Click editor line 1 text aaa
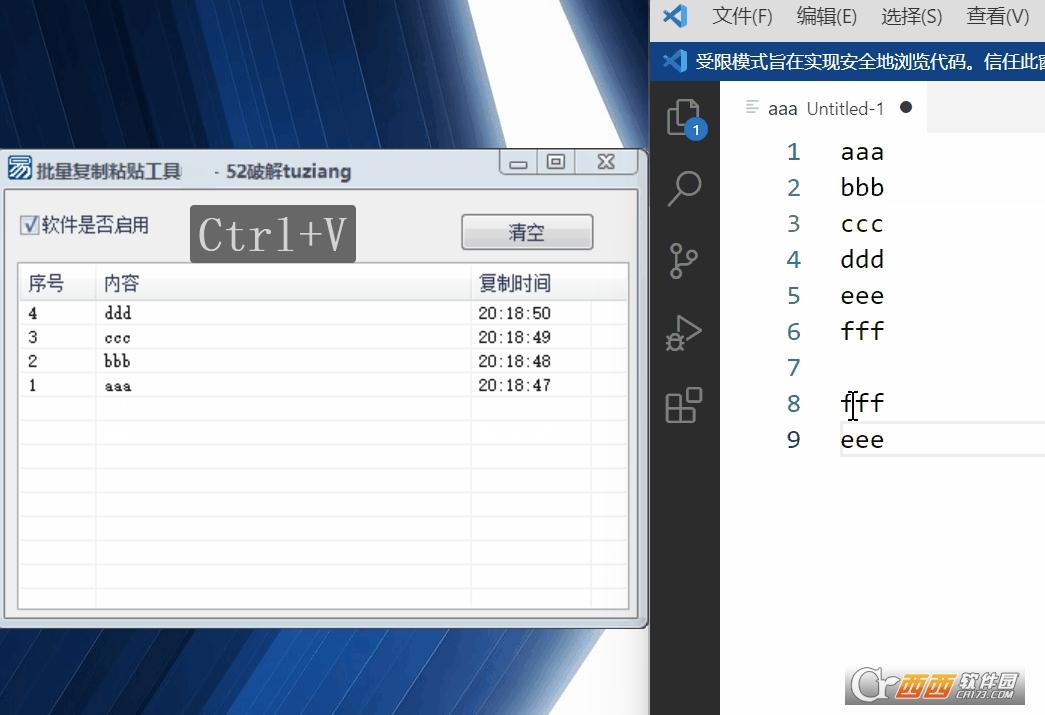 click(862, 153)
